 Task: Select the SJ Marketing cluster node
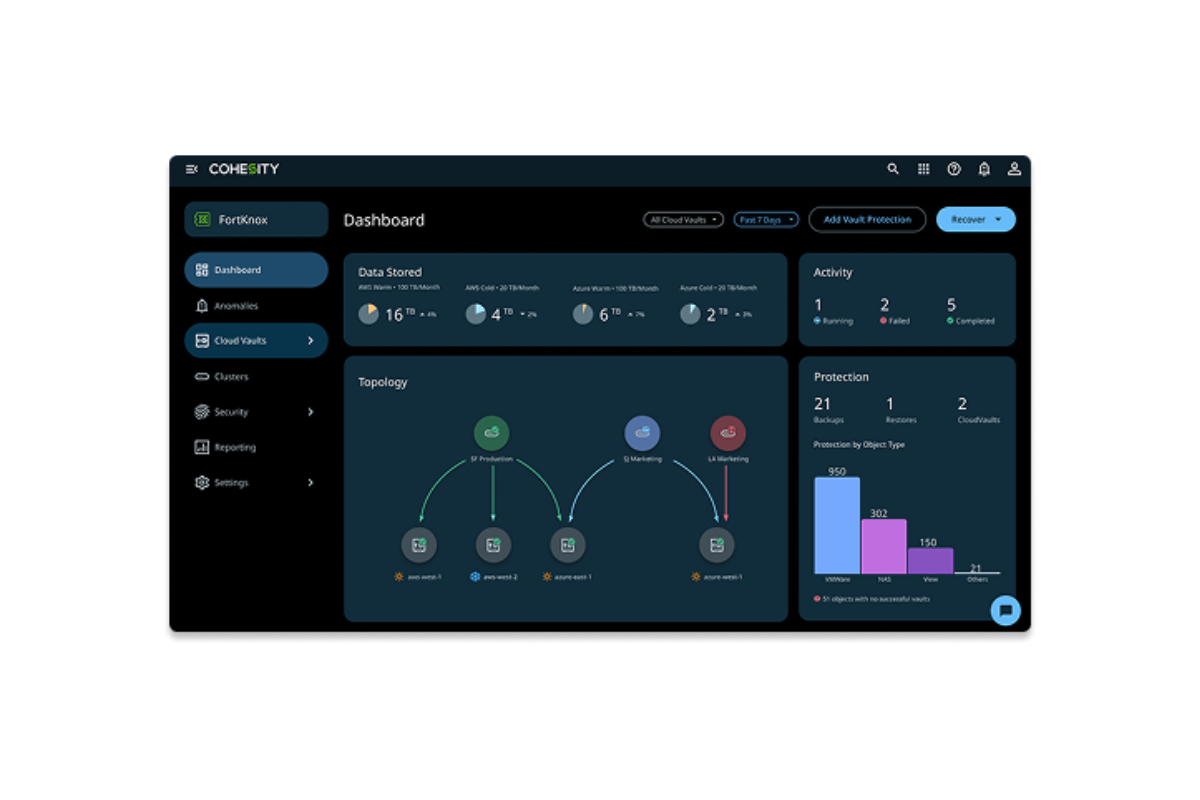point(642,433)
